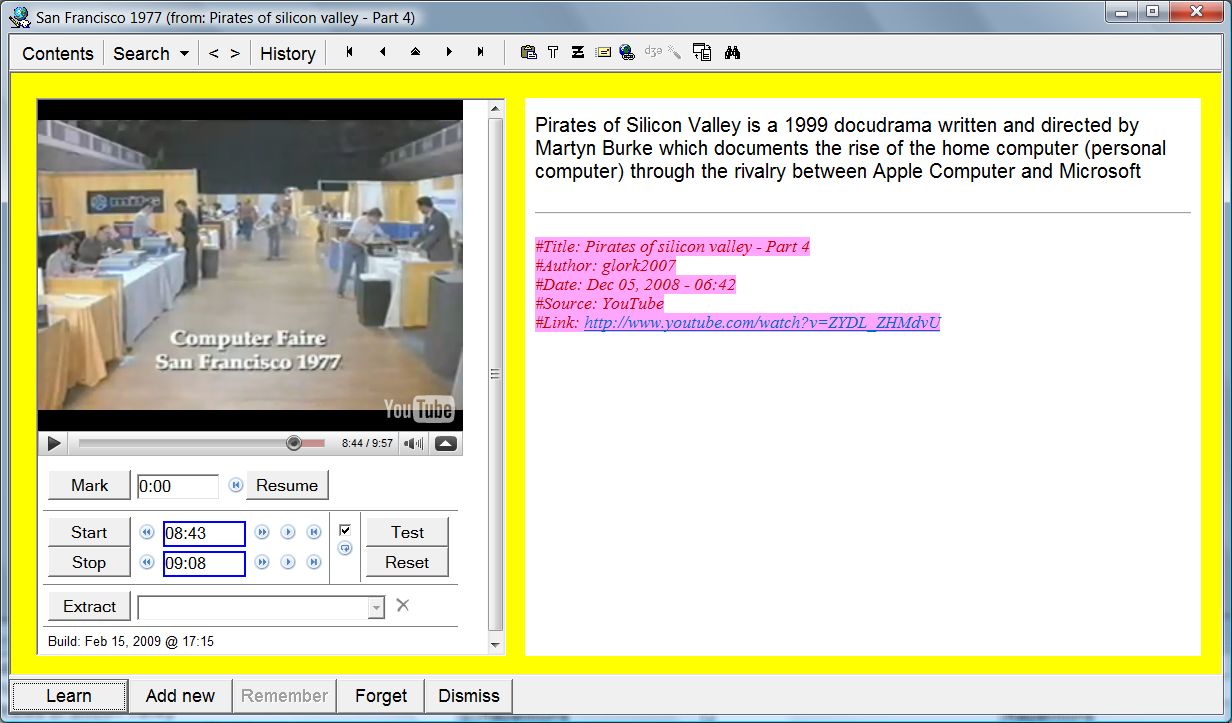Open the Contents menu item
This screenshot has height=723, width=1232.
click(58, 54)
